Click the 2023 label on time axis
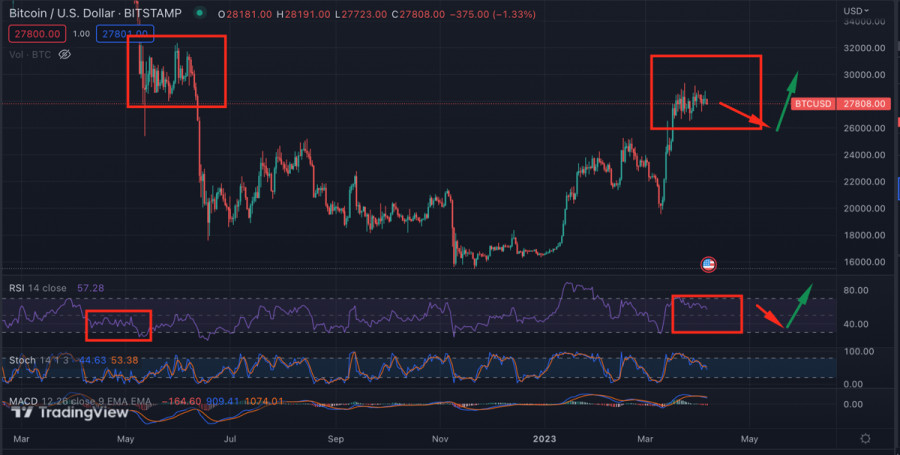 point(544,438)
